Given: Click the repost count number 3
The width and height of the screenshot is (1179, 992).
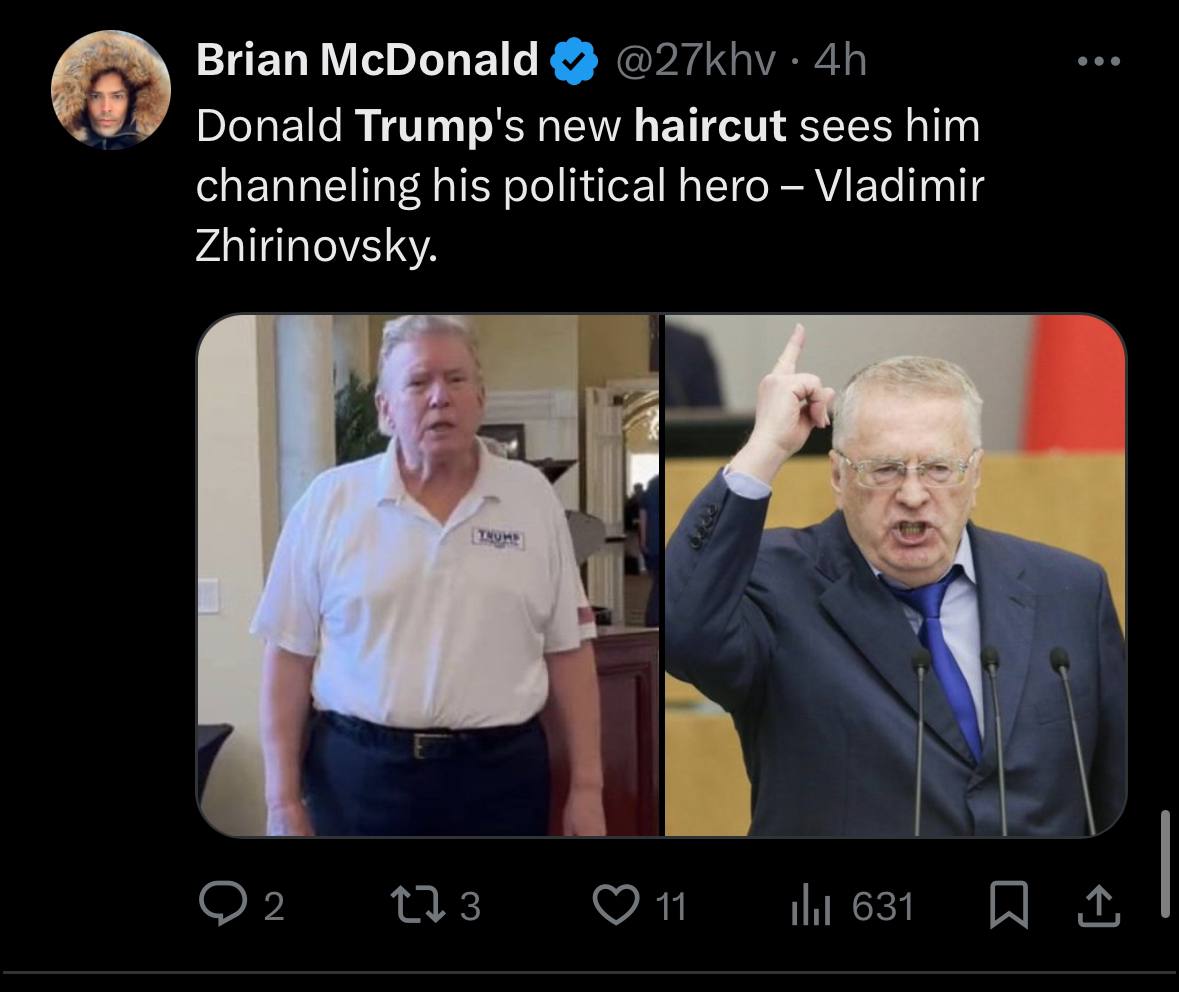Looking at the screenshot, I should [471, 907].
